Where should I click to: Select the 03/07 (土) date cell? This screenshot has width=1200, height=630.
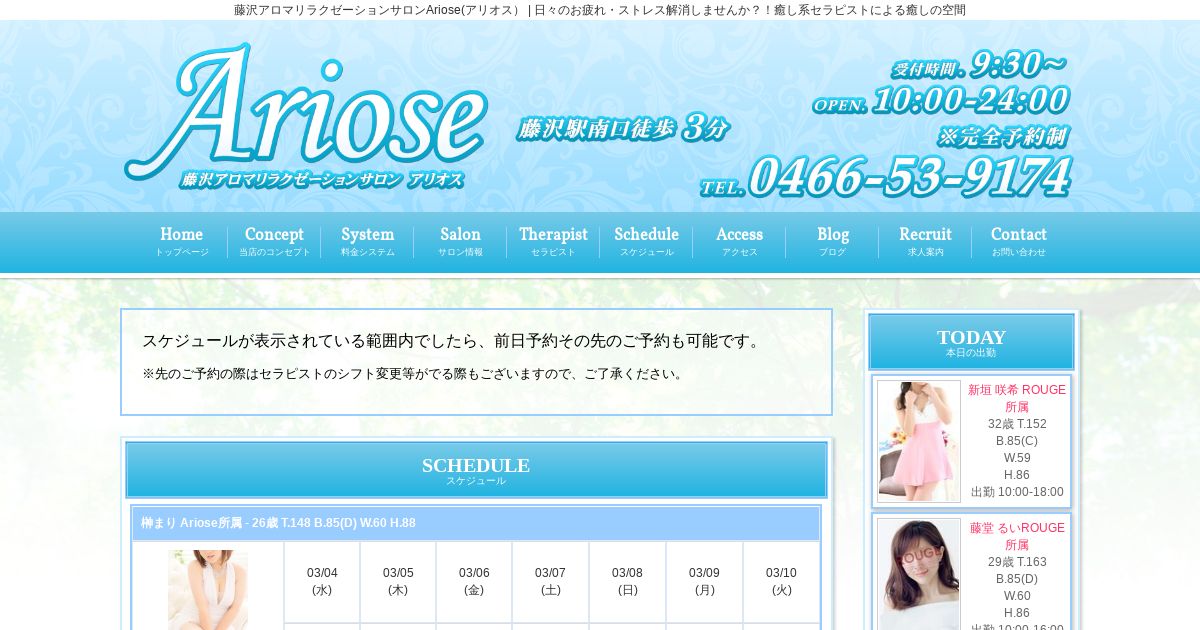[x=550, y=581]
